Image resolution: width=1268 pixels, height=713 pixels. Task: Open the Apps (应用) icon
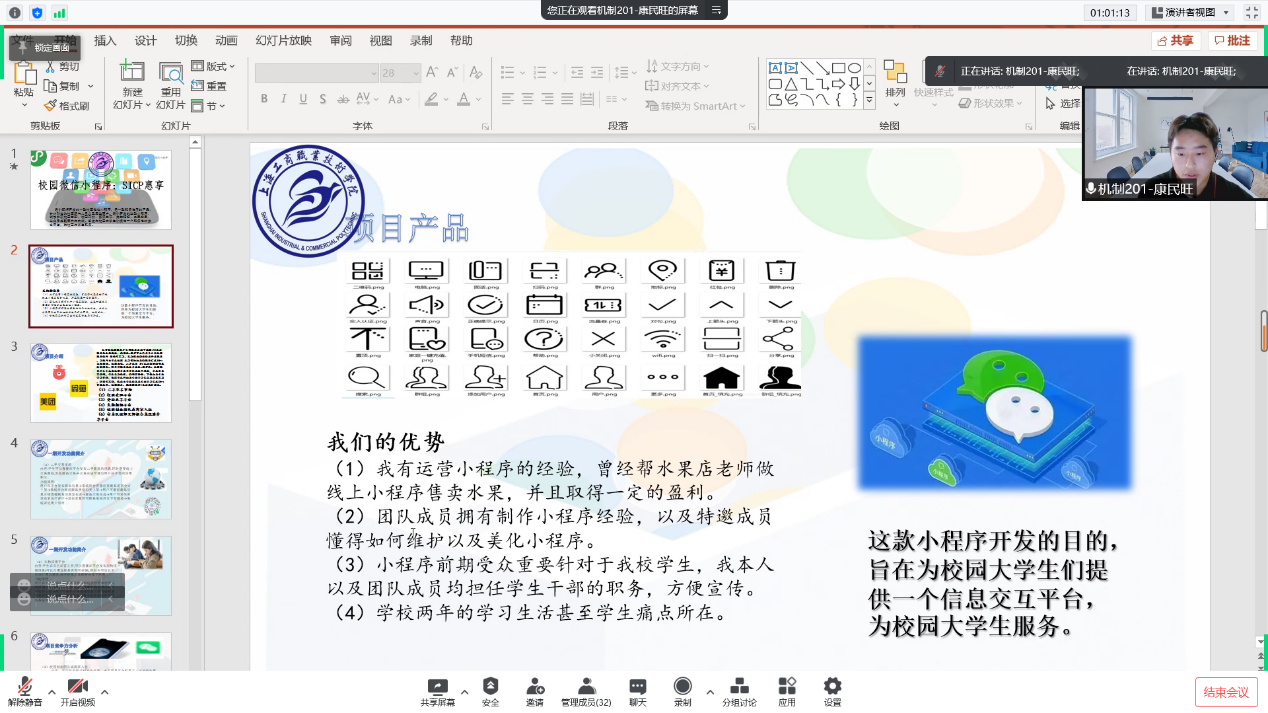pyautogui.click(x=787, y=686)
